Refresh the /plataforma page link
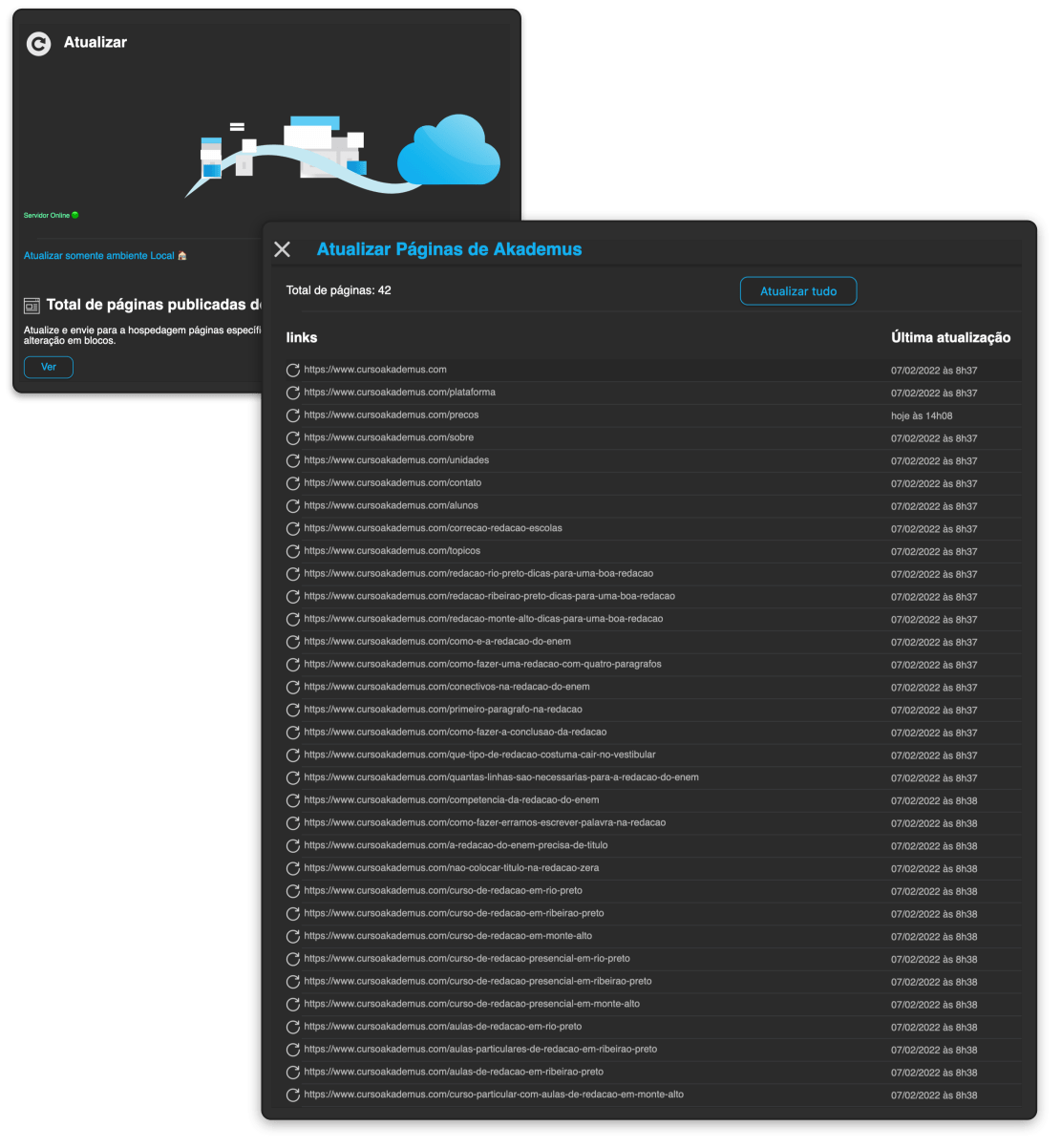This screenshot has height=1148, width=1061. (x=293, y=393)
